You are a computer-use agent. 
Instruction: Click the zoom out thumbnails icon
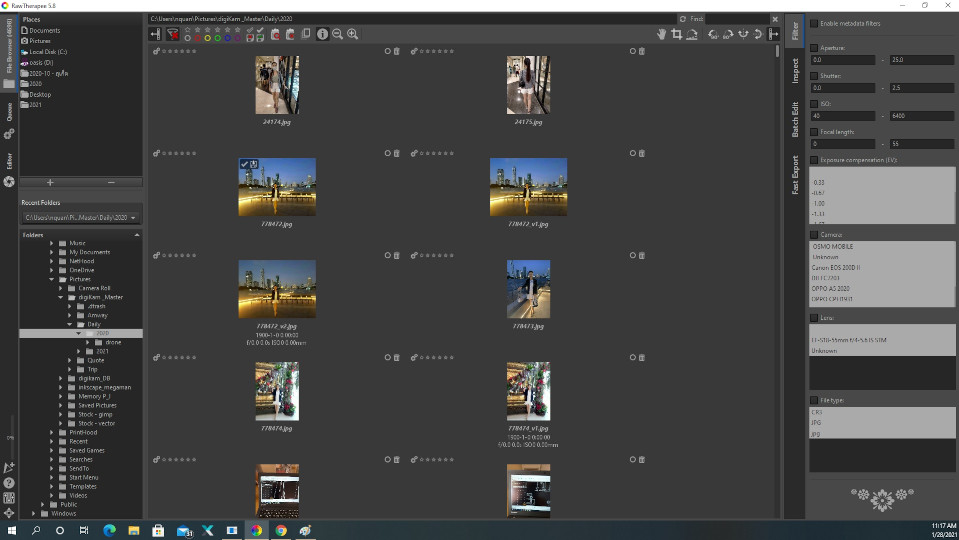[x=338, y=34]
